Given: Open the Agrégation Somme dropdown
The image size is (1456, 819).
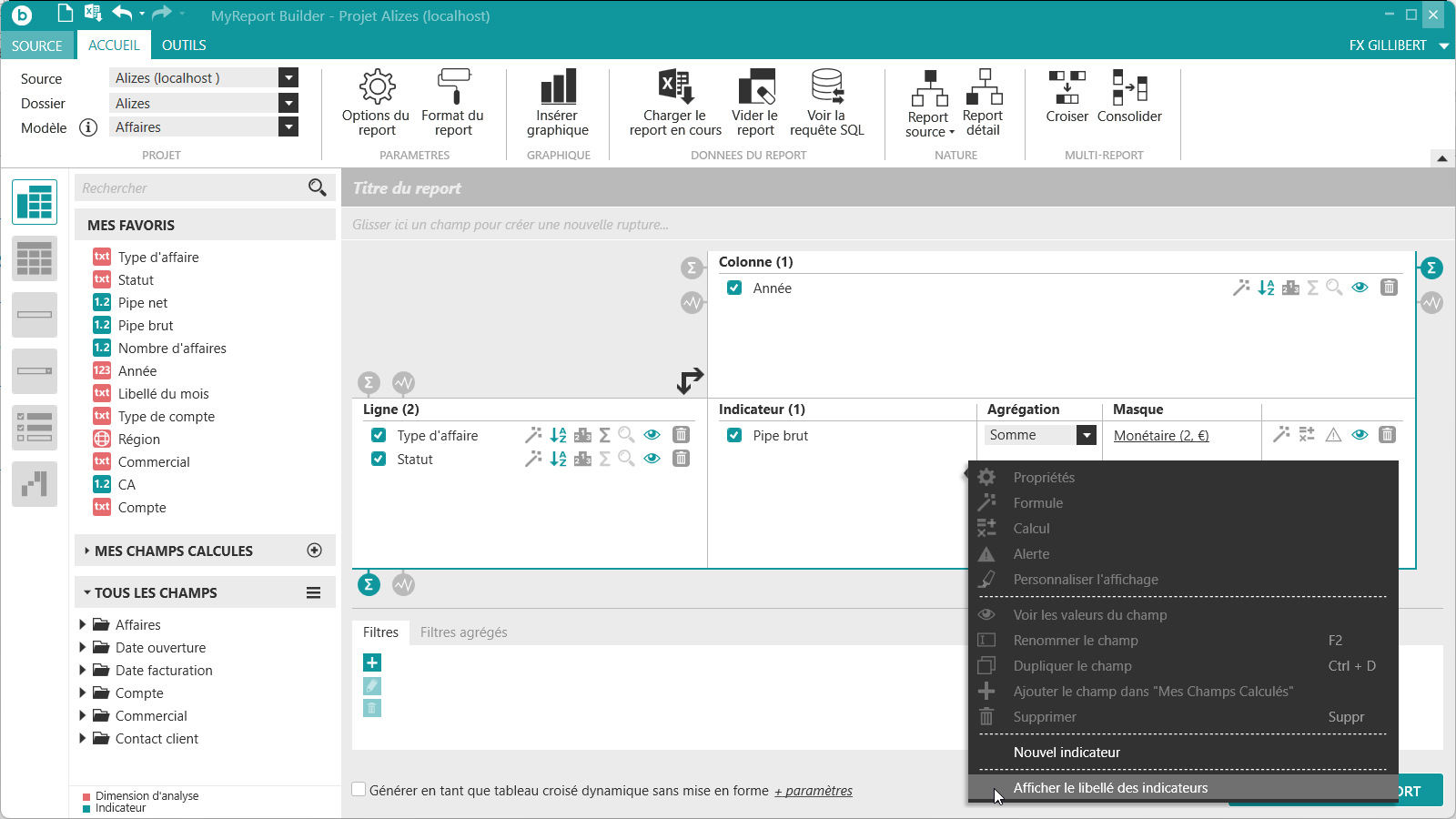Looking at the screenshot, I should pos(1087,435).
